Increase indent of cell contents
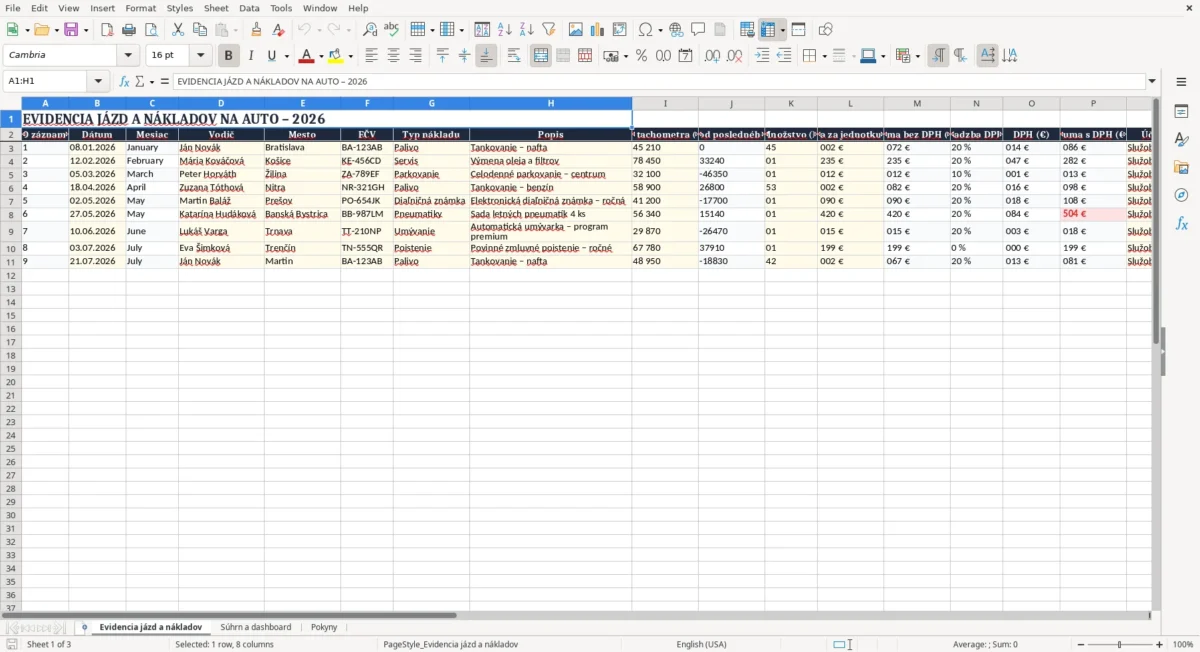 [x=763, y=56]
